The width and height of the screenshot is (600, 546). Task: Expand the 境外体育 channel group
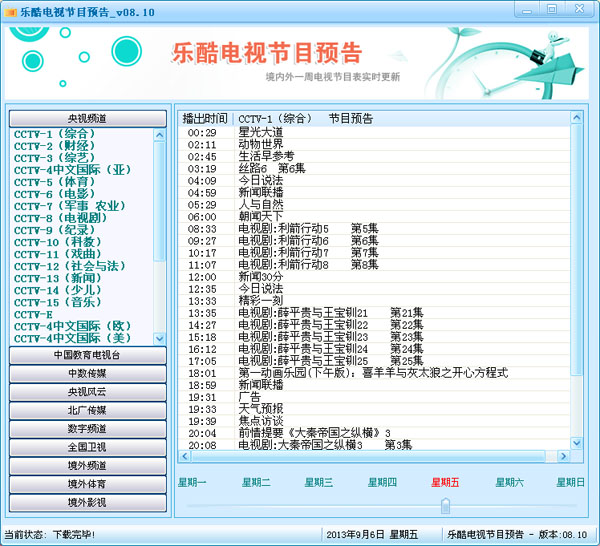pos(88,484)
